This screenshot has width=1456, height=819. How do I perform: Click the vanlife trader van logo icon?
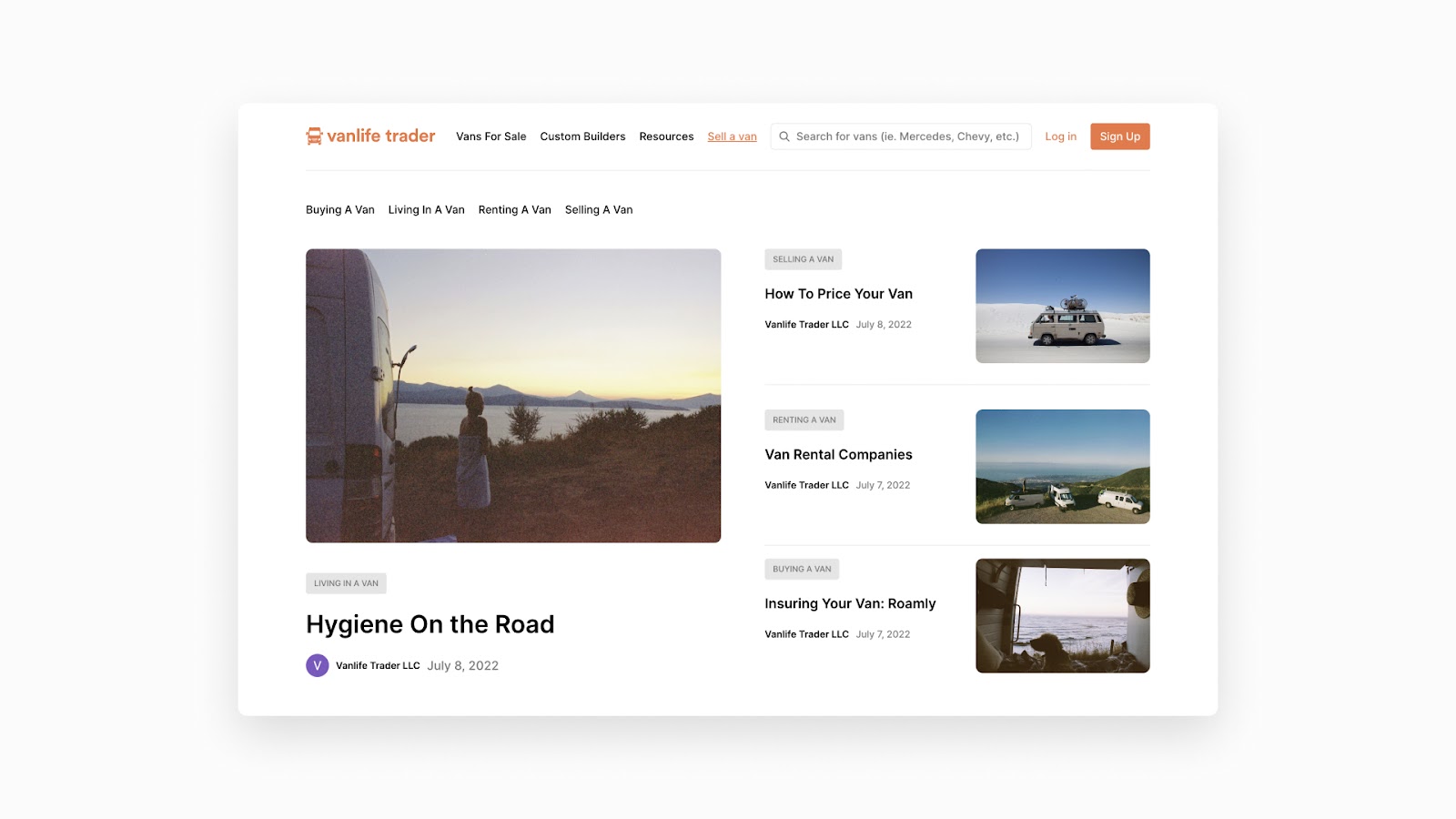click(x=314, y=136)
